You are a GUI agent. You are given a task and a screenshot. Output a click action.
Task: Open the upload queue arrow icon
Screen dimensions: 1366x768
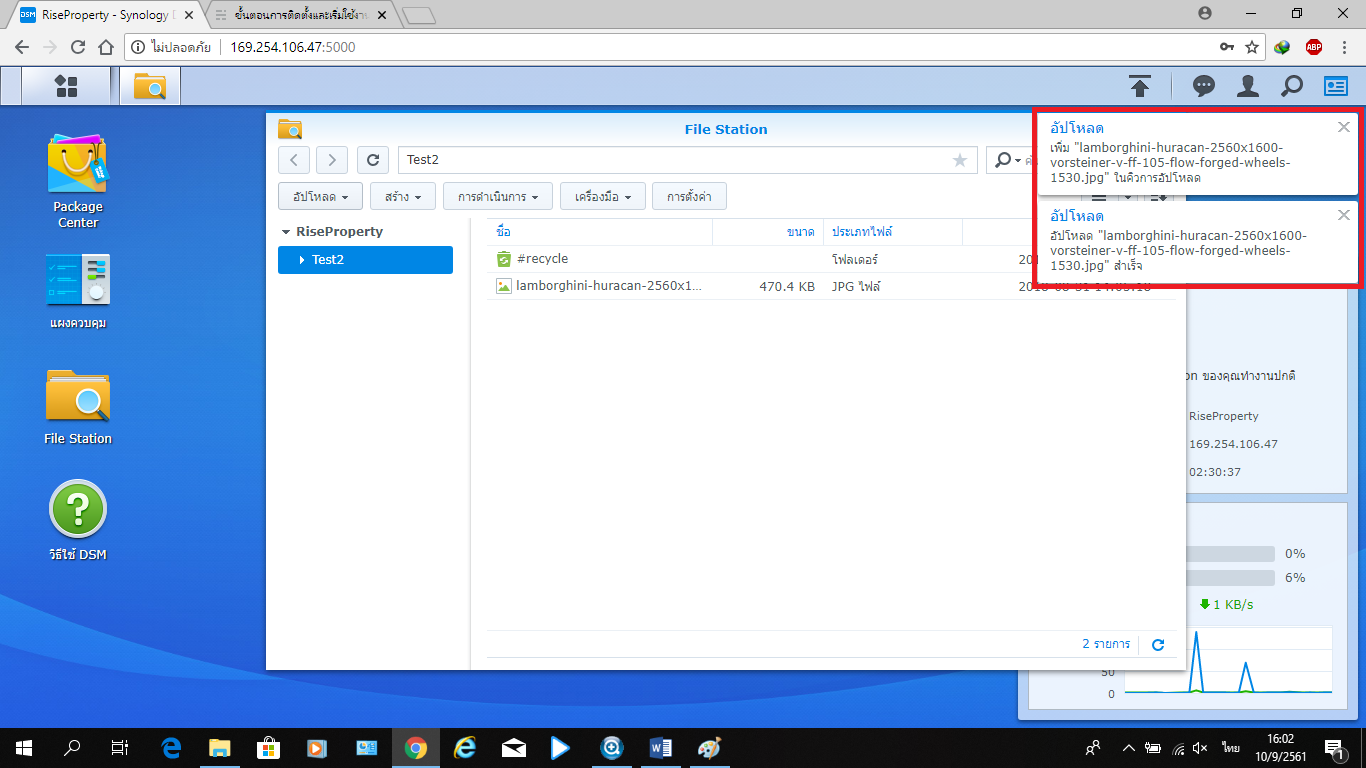click(1139, 86)
